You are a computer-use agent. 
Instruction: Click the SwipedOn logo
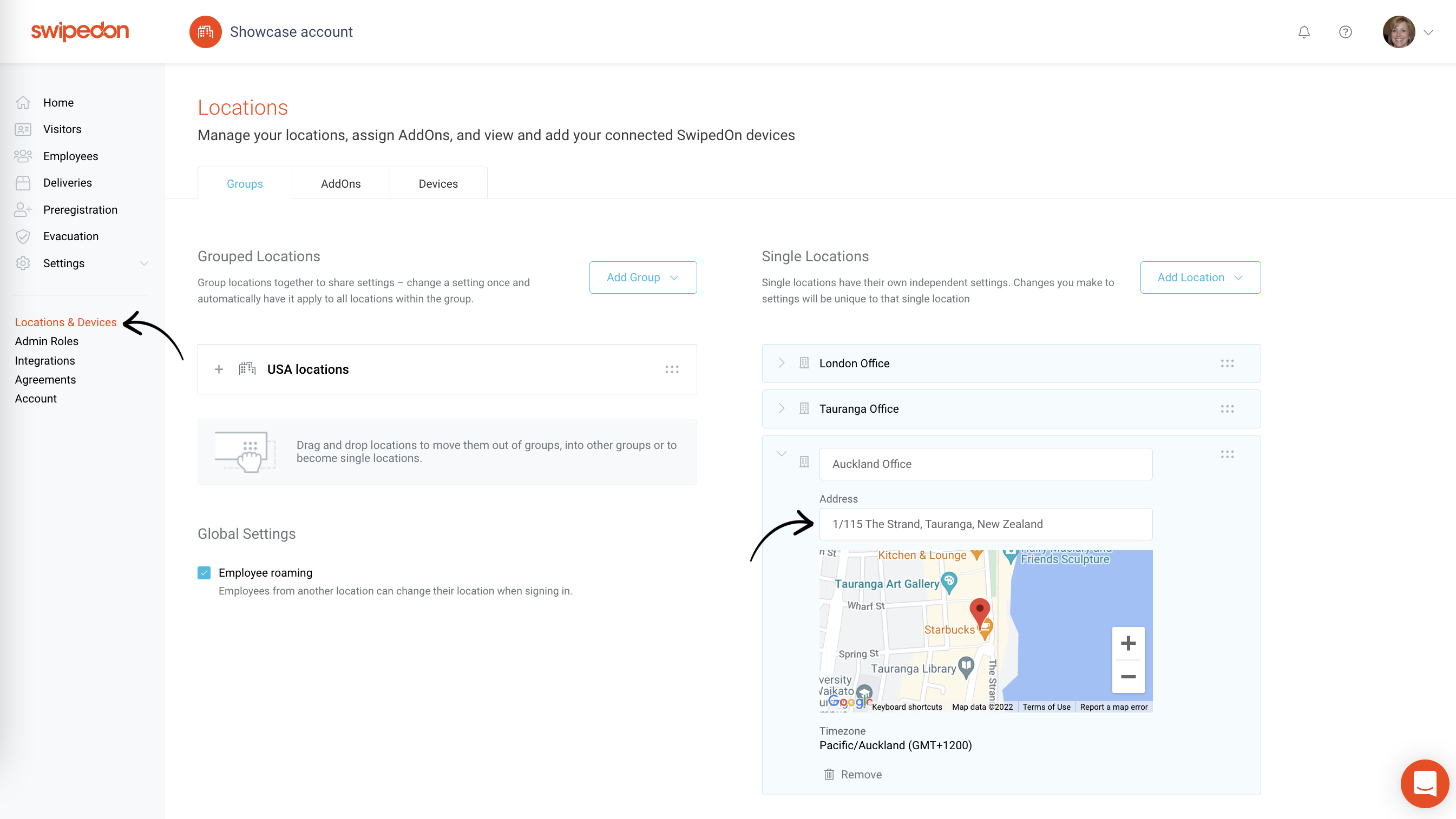click(79, 31)
